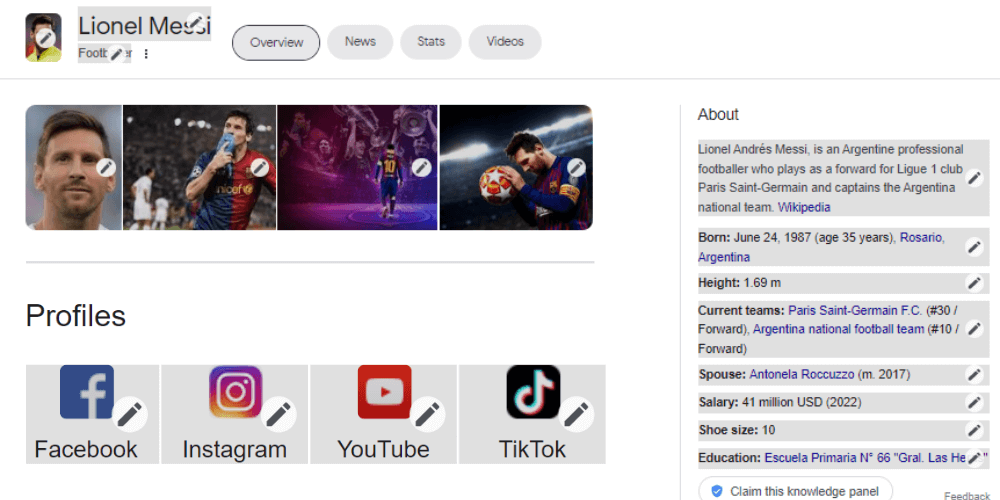This screenshot has width=1000, height=500.
Task: Edit the TikTok profile pencil icon
Action: (576, 414)
